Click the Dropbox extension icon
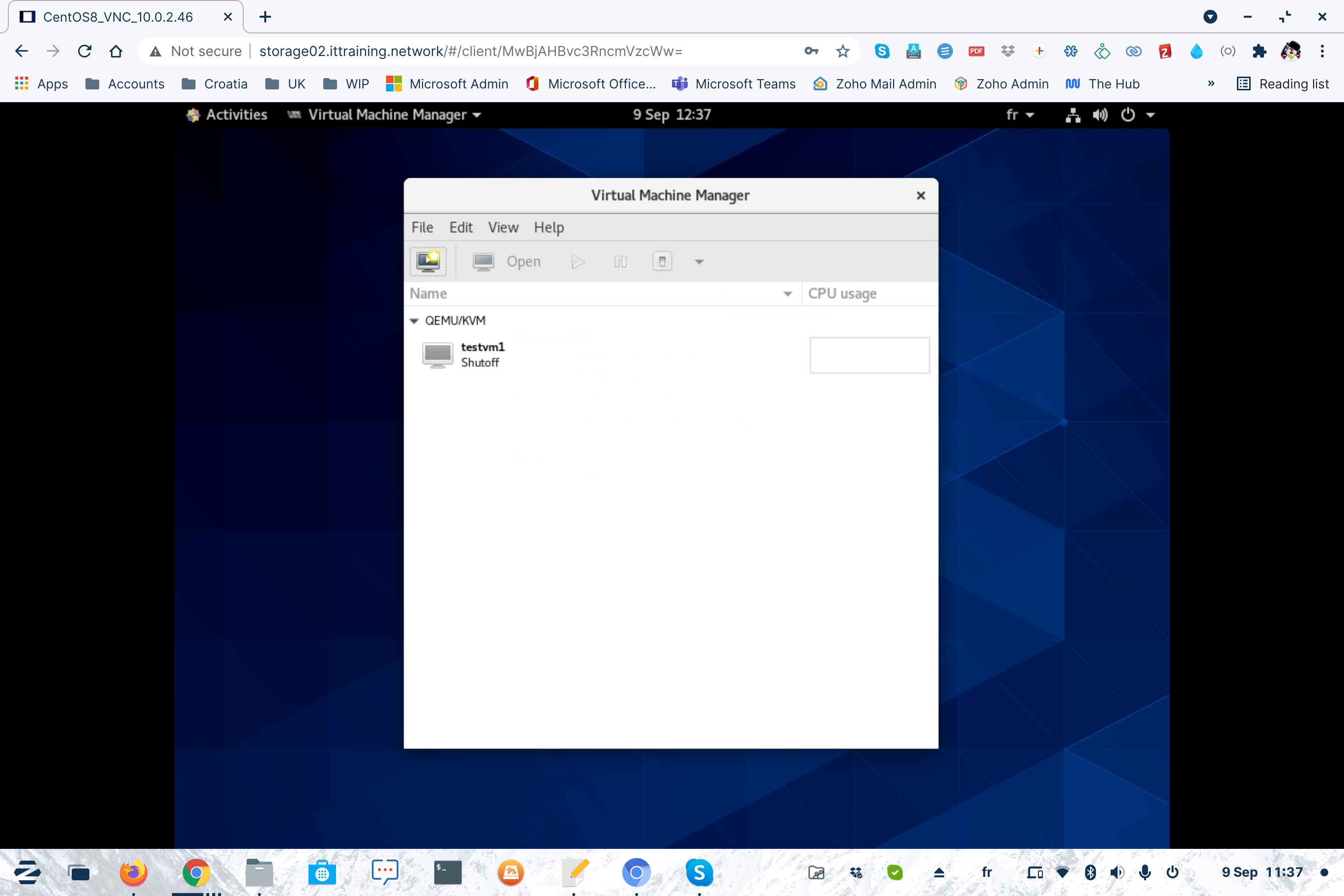This screenshot has height=896, width=1344. click(x=1008, y=52)
